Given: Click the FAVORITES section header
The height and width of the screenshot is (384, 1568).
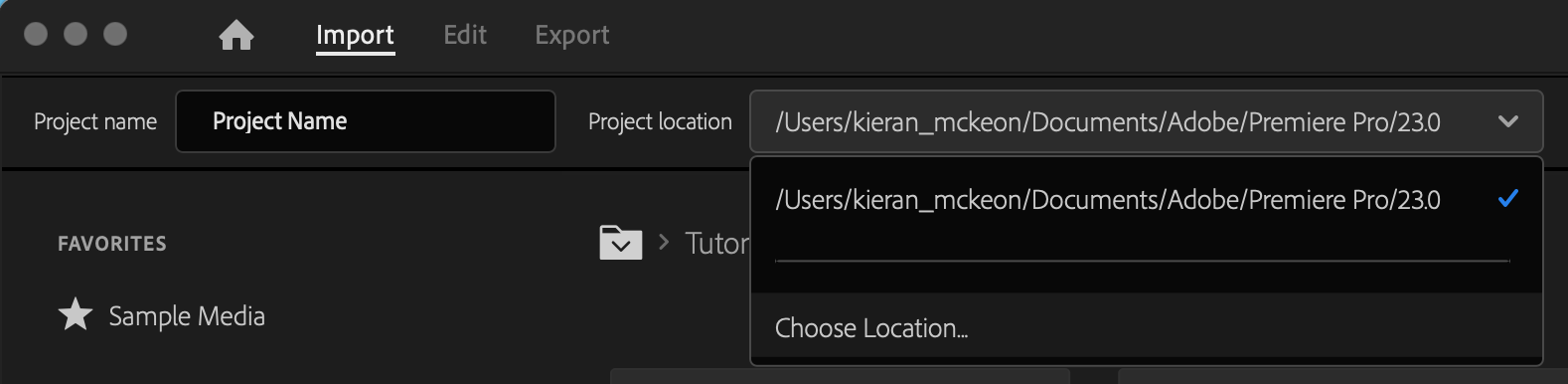Looking at the screenshot, I should [112, 244].
